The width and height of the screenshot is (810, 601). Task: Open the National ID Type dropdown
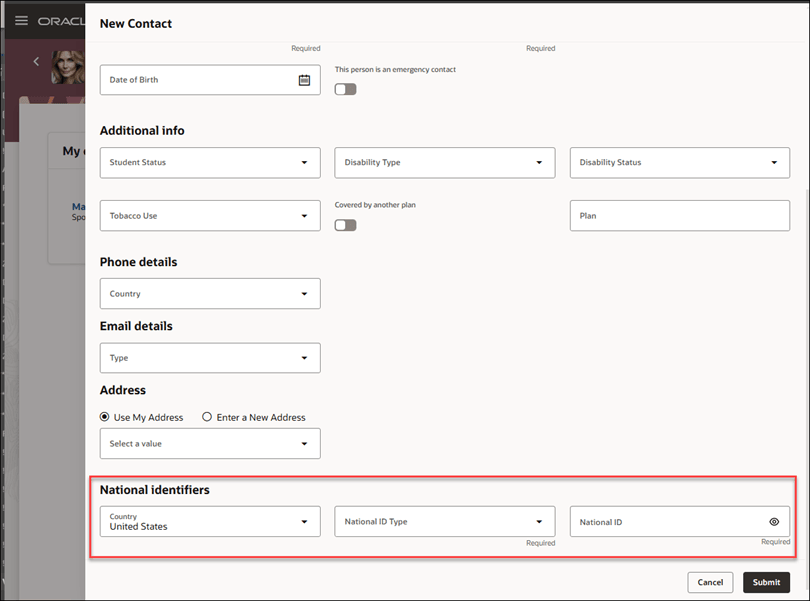tap(445, 521)
